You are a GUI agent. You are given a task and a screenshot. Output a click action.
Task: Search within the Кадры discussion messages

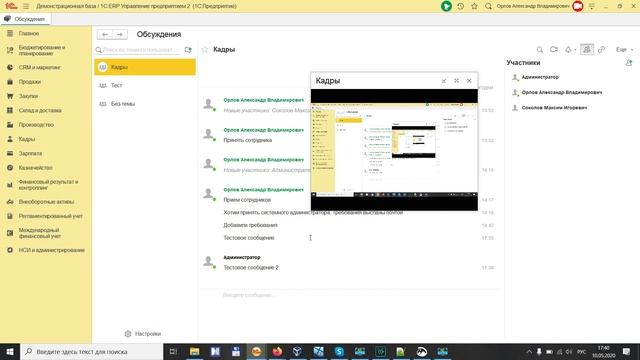pos(540,49)
